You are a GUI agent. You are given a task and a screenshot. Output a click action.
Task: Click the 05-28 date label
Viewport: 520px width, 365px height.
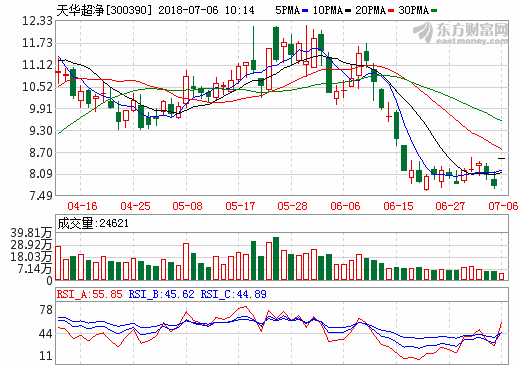[292, 206]
